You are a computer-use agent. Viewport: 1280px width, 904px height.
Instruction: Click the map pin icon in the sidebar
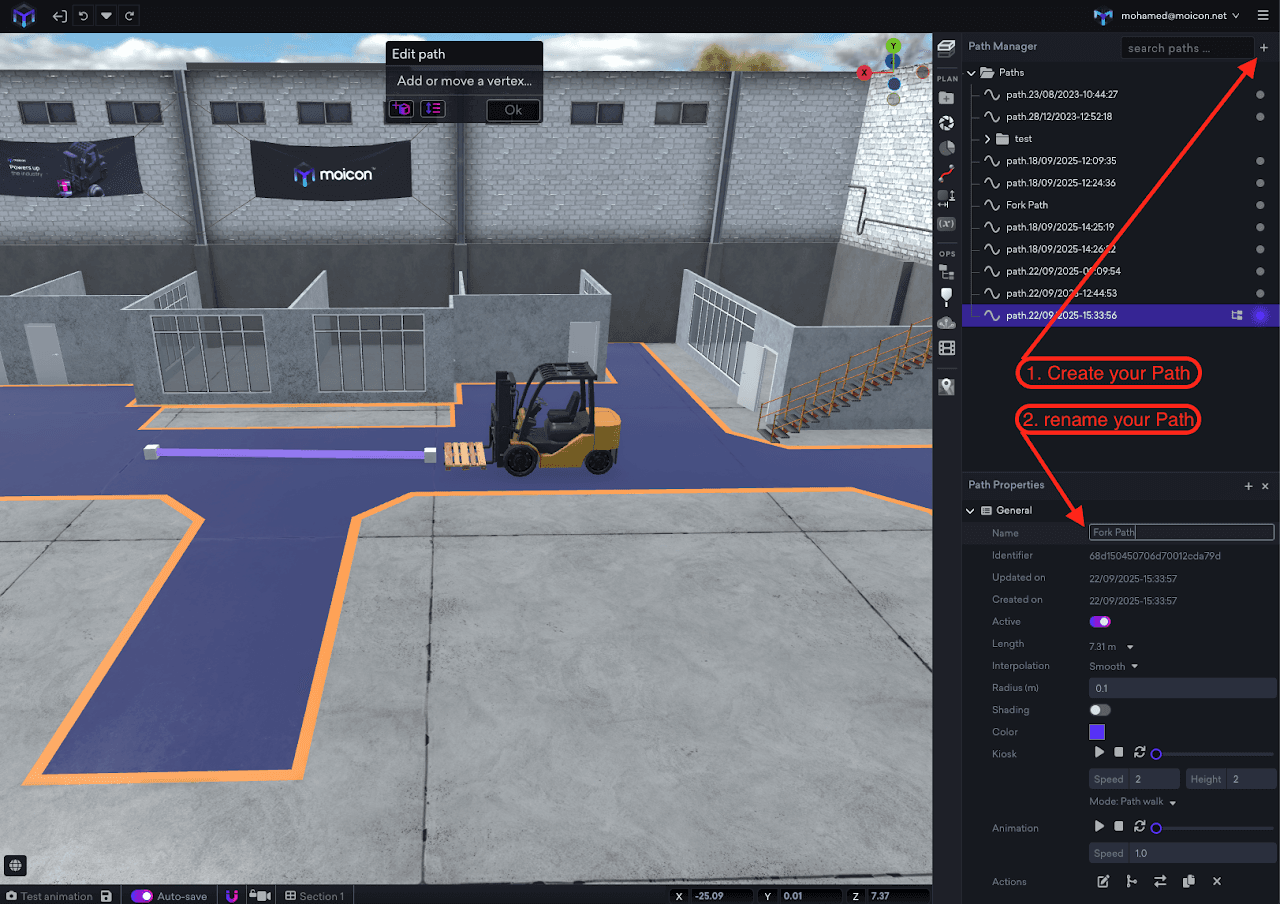point(946,387)
